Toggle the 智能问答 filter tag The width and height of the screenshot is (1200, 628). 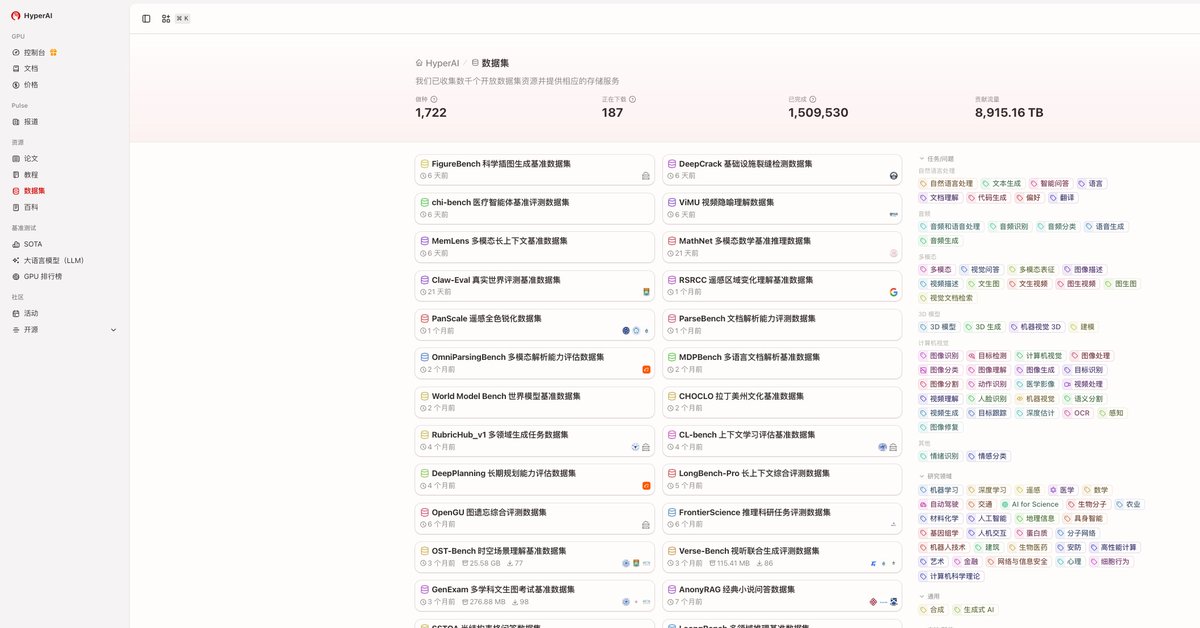(x=1049, y=184)
